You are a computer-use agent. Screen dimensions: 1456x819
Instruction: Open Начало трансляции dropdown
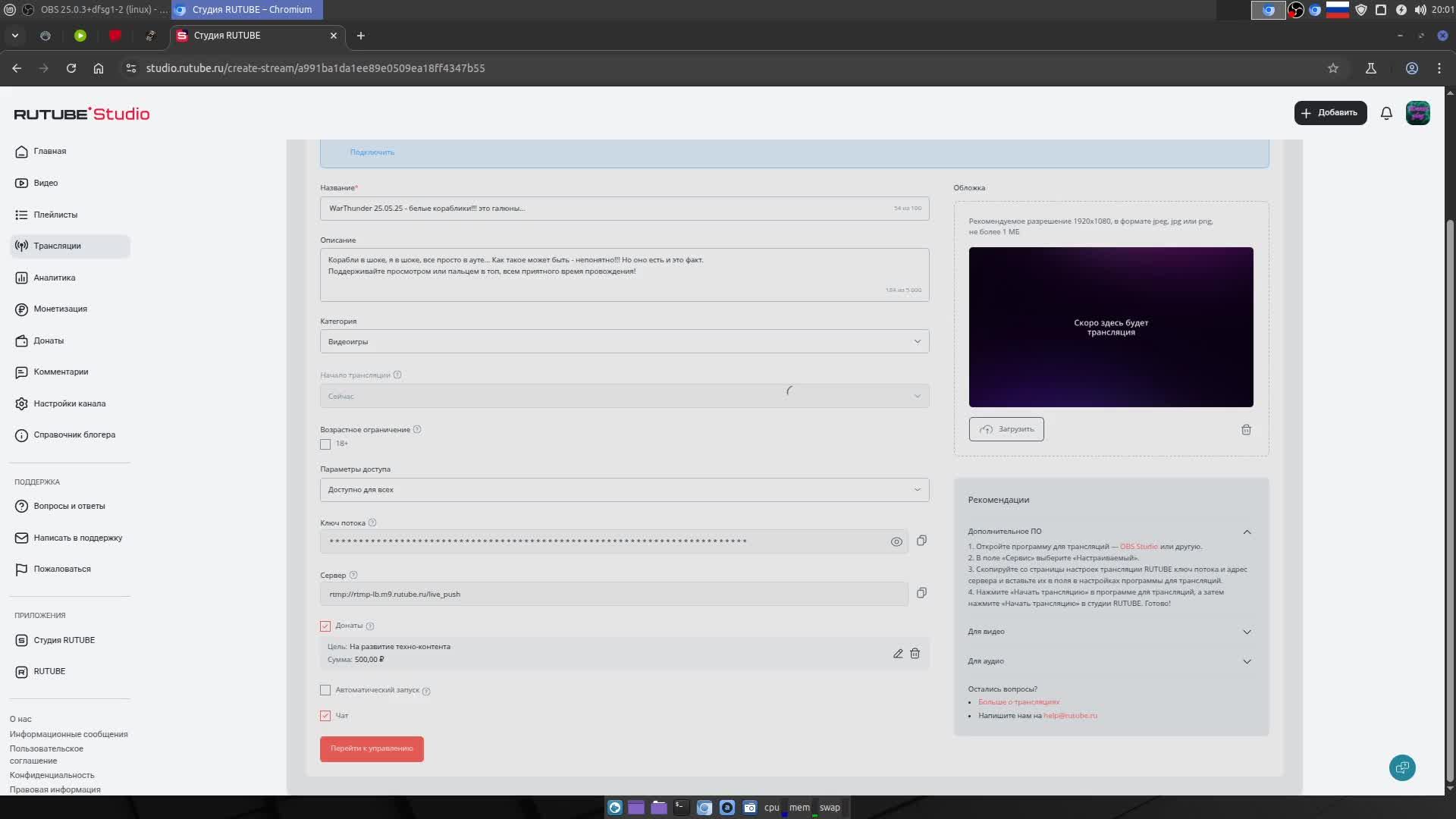point(624,396)
